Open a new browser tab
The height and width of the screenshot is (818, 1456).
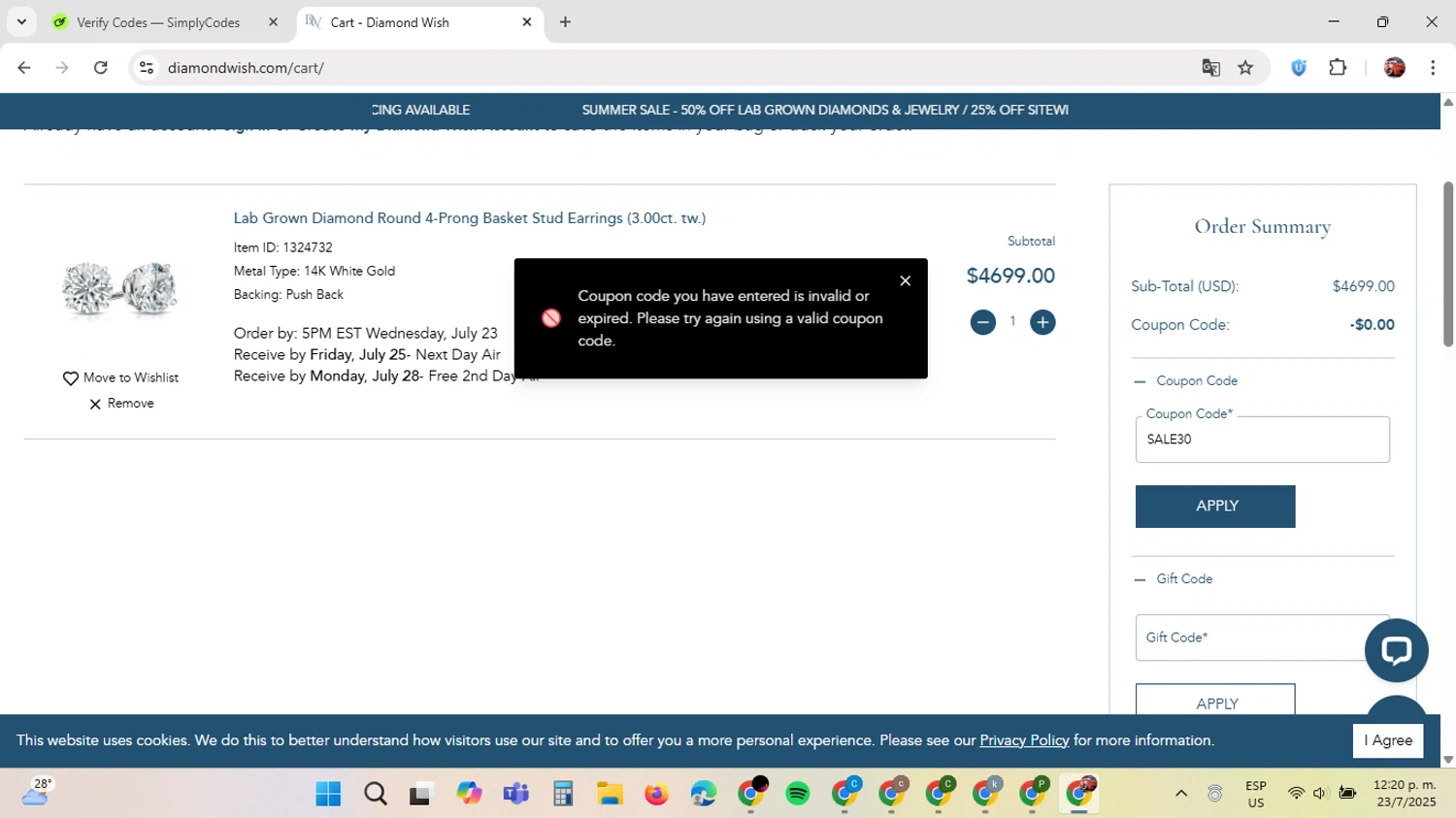pyautogui.click(x=565, y=22)
